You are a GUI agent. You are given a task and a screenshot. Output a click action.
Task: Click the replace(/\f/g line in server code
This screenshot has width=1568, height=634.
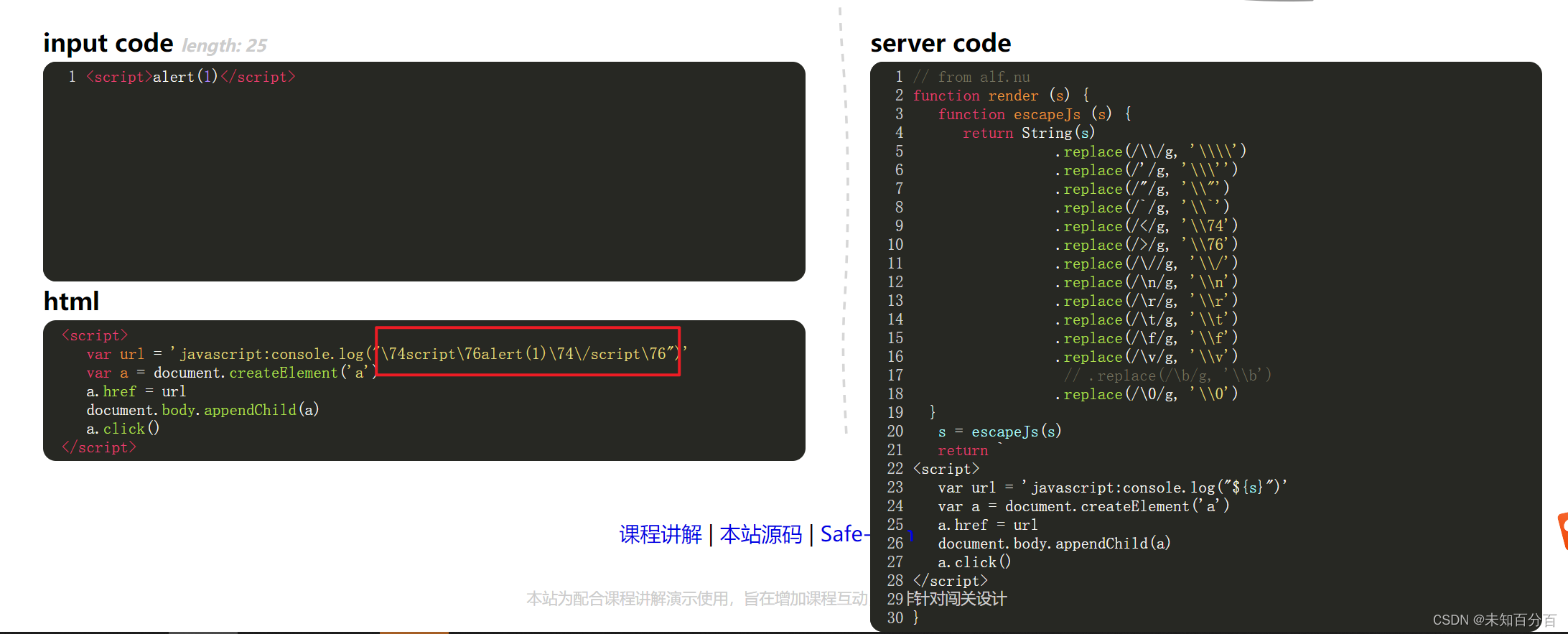click(1146, 338)
